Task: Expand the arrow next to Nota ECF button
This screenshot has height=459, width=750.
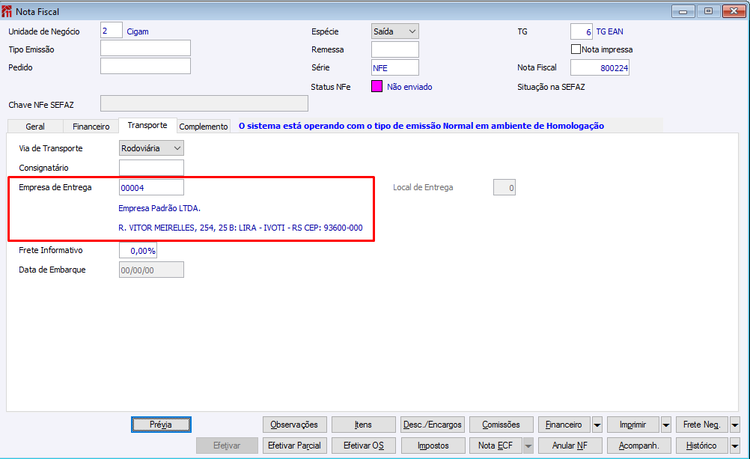Action: pos(528,446)
